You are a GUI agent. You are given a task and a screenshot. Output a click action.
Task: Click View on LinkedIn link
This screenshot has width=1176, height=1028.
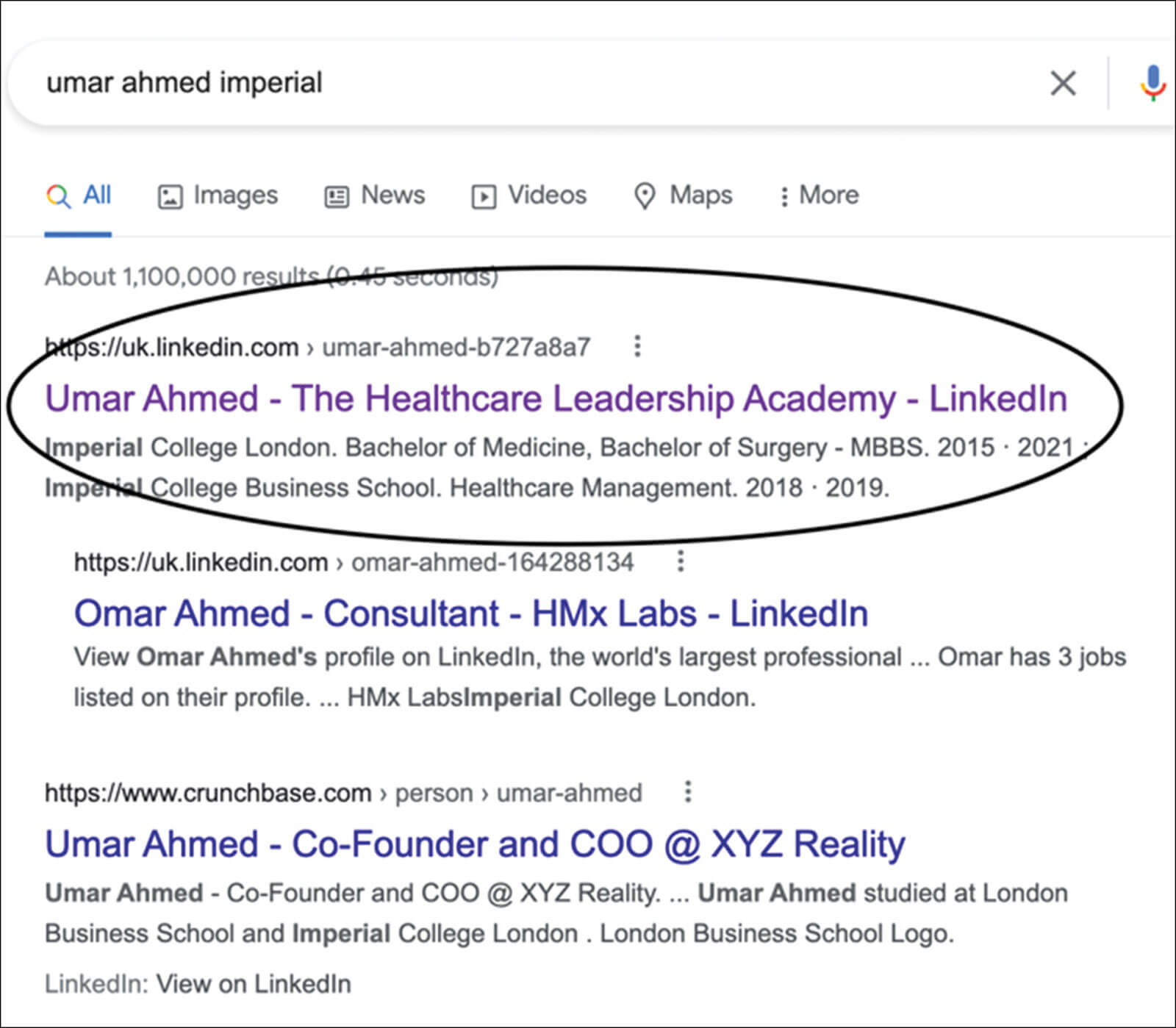pyautogui.click(x=254, y=984)
